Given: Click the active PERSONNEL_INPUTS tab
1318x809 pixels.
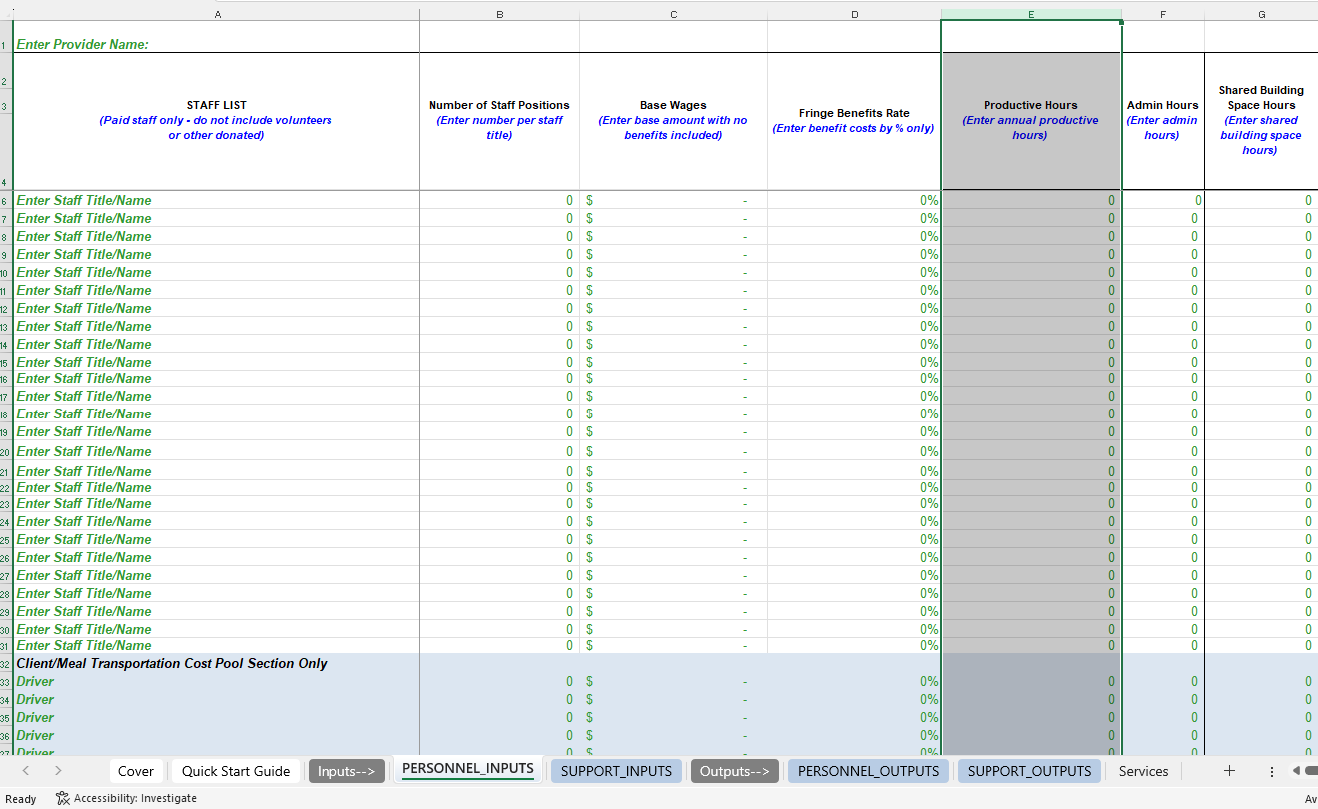Looking at the screenshot, I should coord(467,770).
